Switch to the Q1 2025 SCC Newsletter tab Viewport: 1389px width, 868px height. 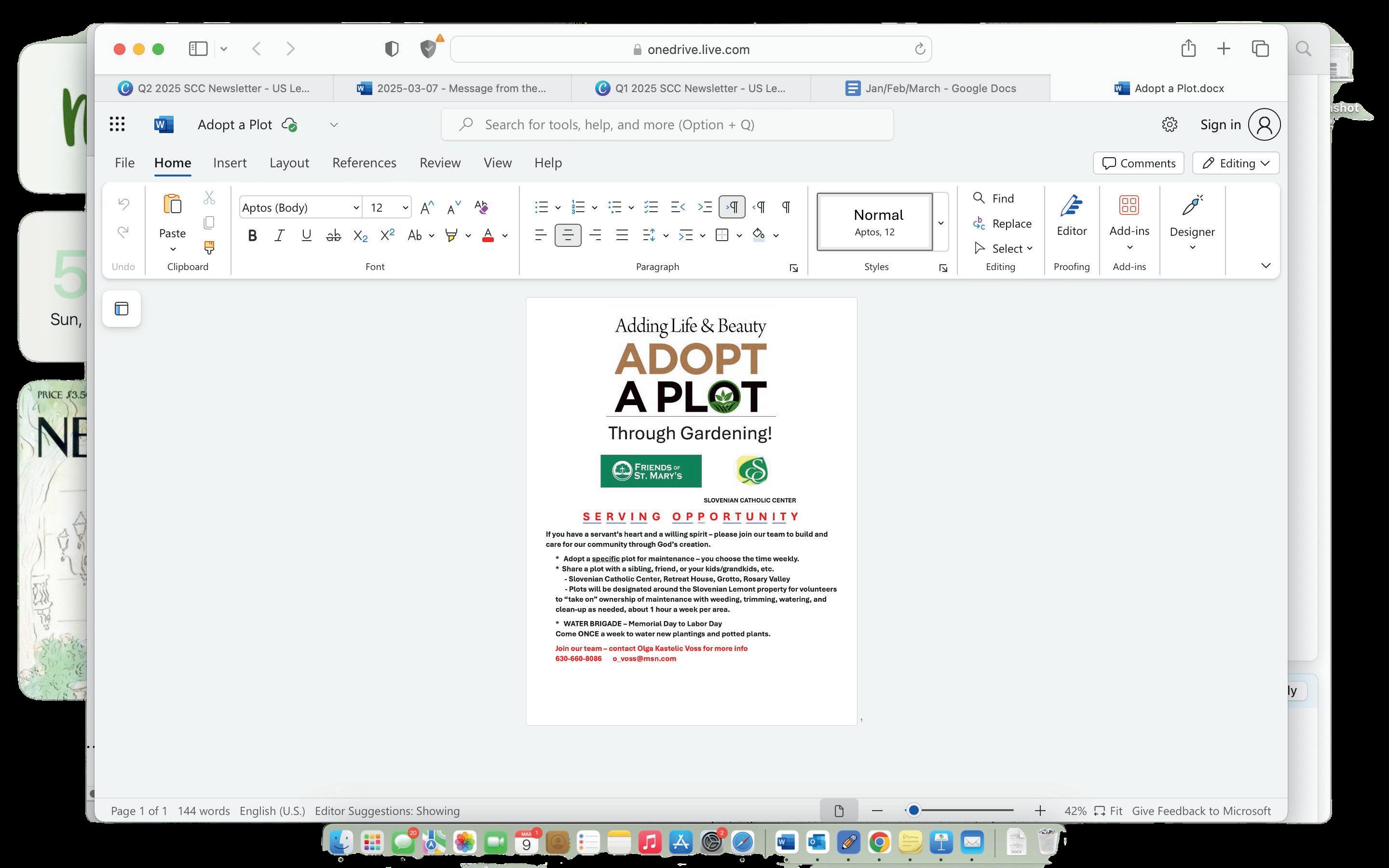pos(691,88)
